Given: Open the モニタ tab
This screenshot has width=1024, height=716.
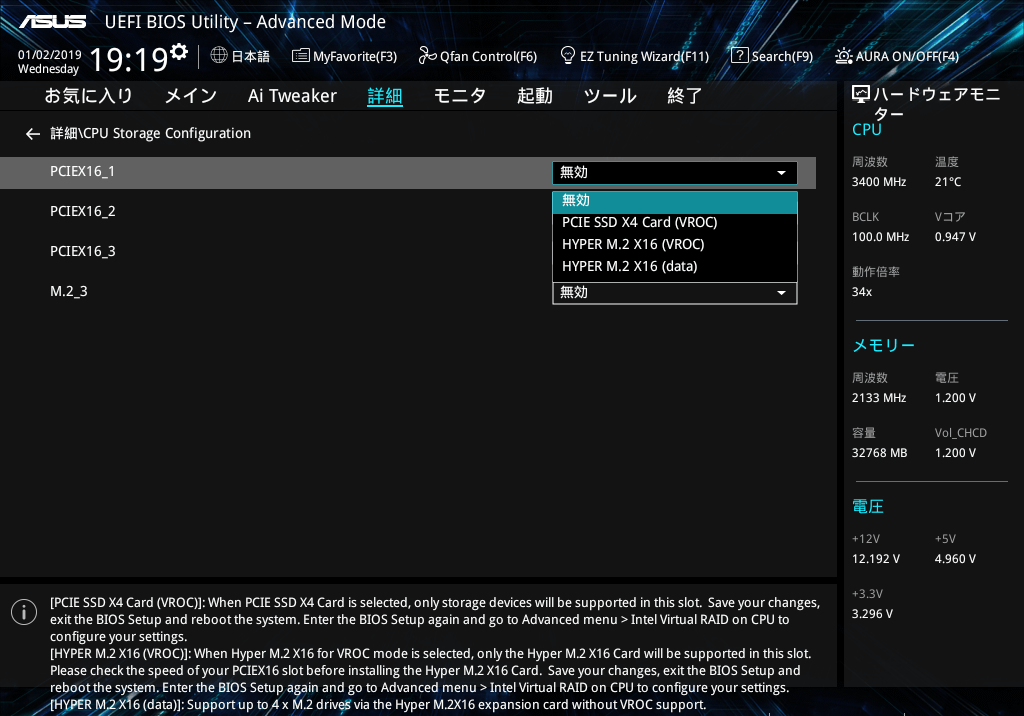Looking at the screenshot, I should point(459,96).
